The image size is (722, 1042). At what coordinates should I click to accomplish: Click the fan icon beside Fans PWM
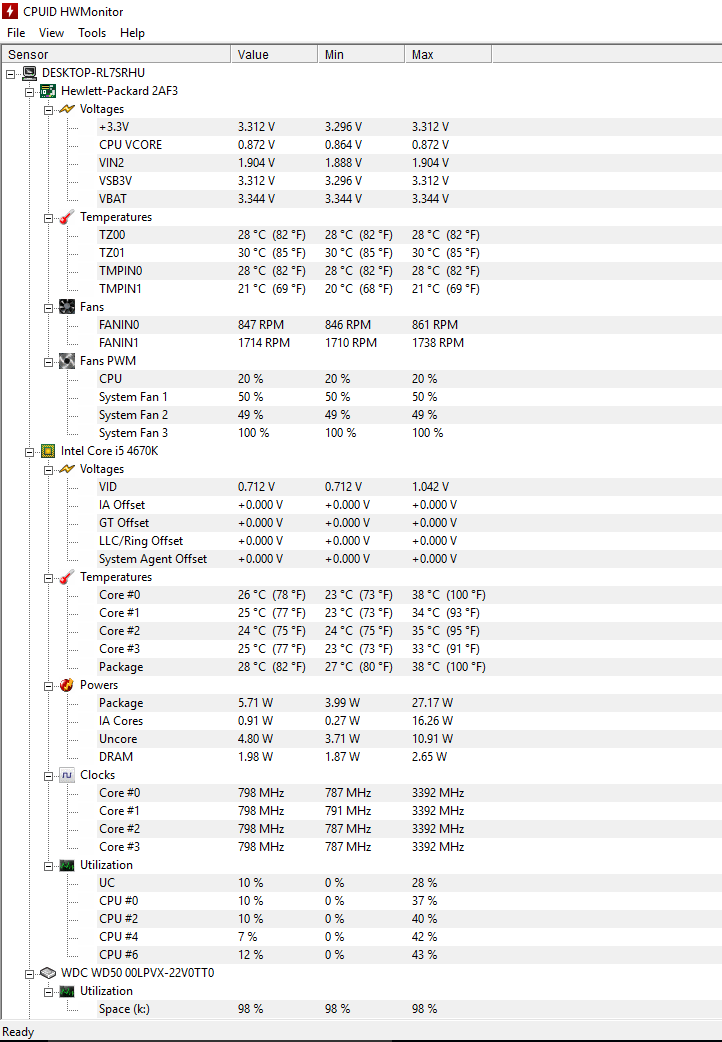coord(66,361)
